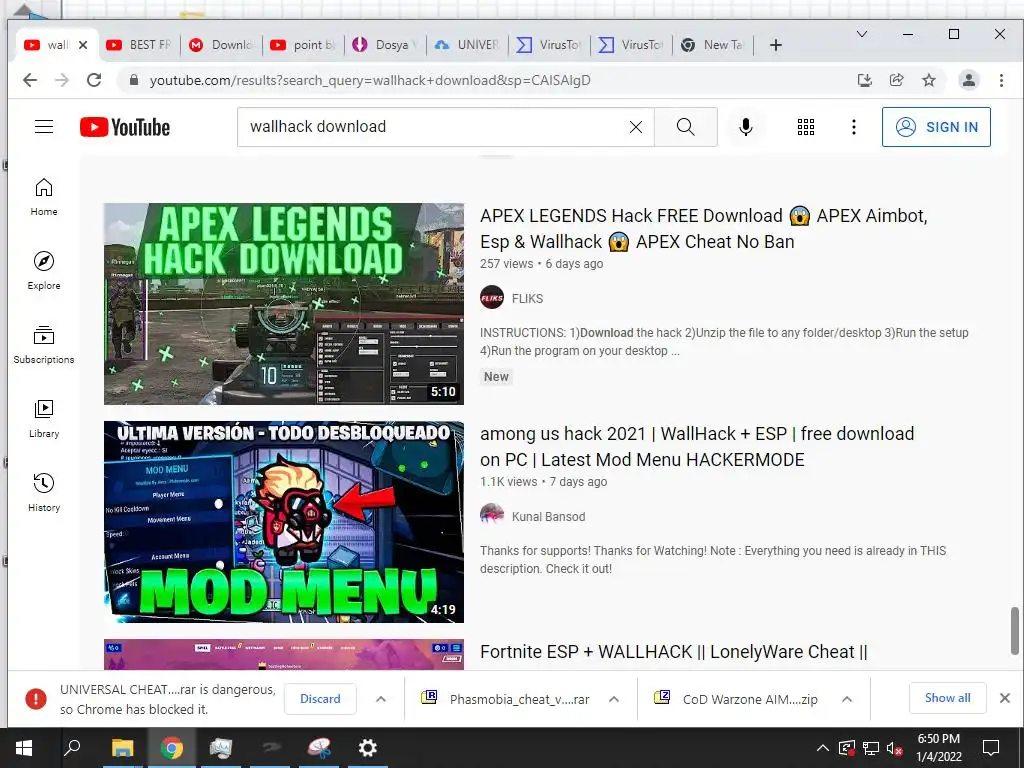
Task: Open Subscriptions in sidebar
Action: coord(44,345)
